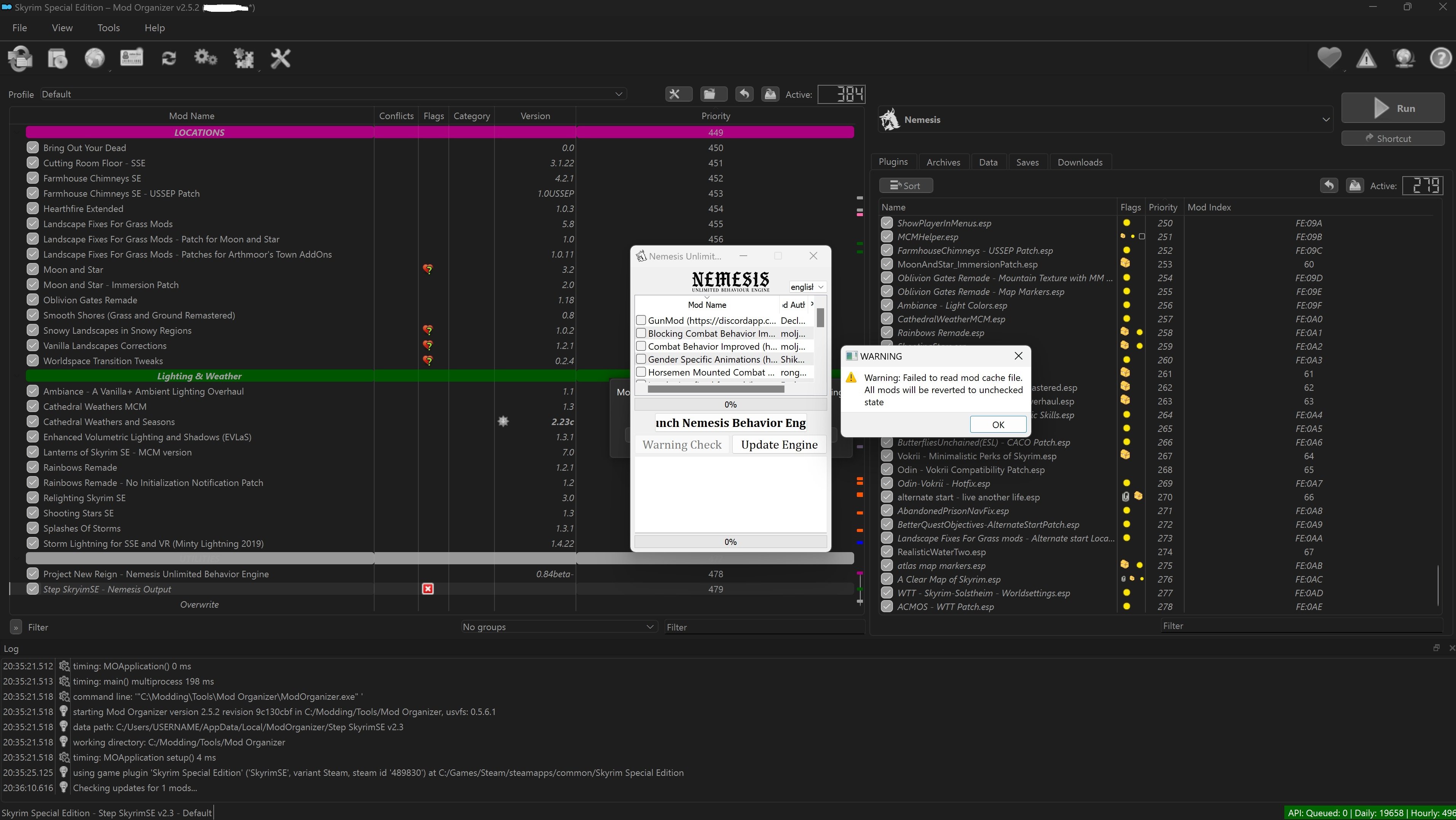This screenshot has height=820, width=1456.
Task: Disable the ShowPlayerInMenus.esp plugin
Action: [x=887, y=223]
